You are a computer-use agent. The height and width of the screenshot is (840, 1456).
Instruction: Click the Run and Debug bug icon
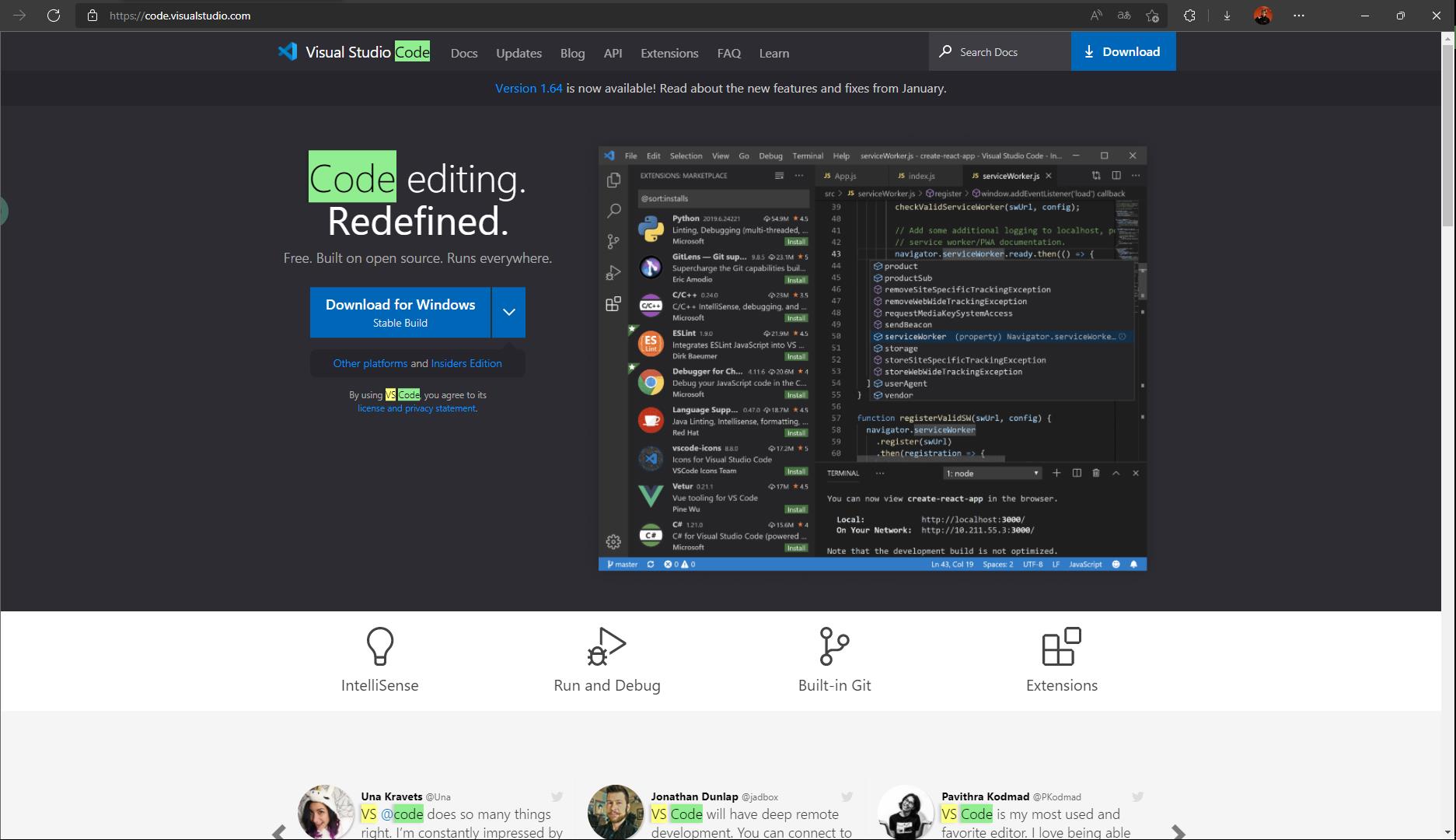(606, 646)
